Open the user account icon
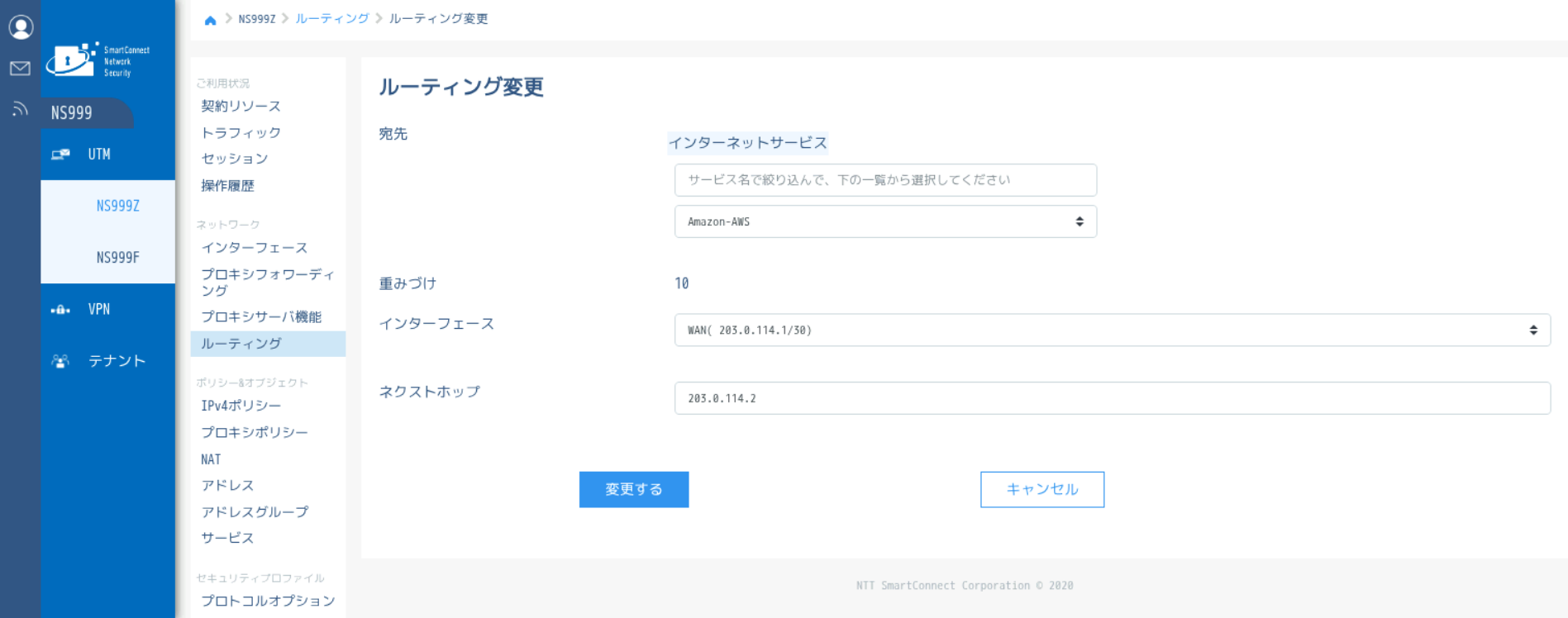Viewport: 1568px width, 618px height. 21,27
